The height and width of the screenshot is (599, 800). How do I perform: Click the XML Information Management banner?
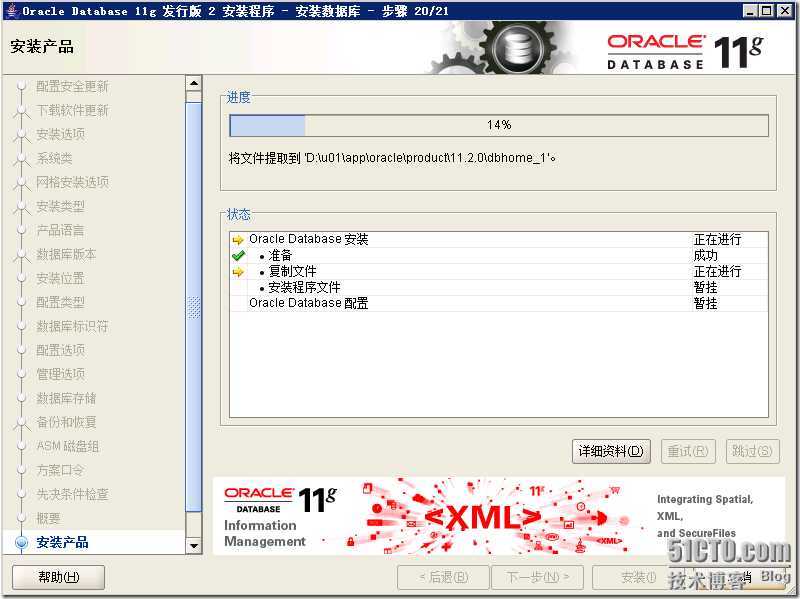[499, 516]
